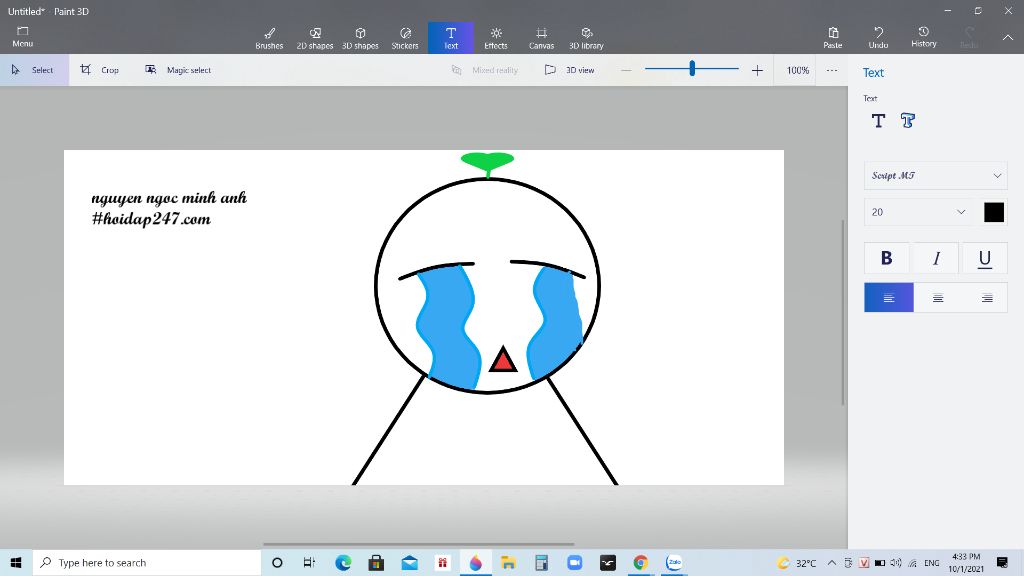Viewport: 1024px width, 576px height.
Task: Click the Paste icon
Action: coord(833,37)
